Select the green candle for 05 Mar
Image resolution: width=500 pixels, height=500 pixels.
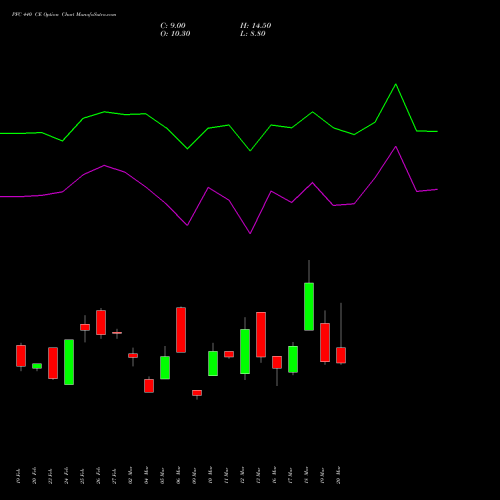pyautogui.click(x=165, y=368)
